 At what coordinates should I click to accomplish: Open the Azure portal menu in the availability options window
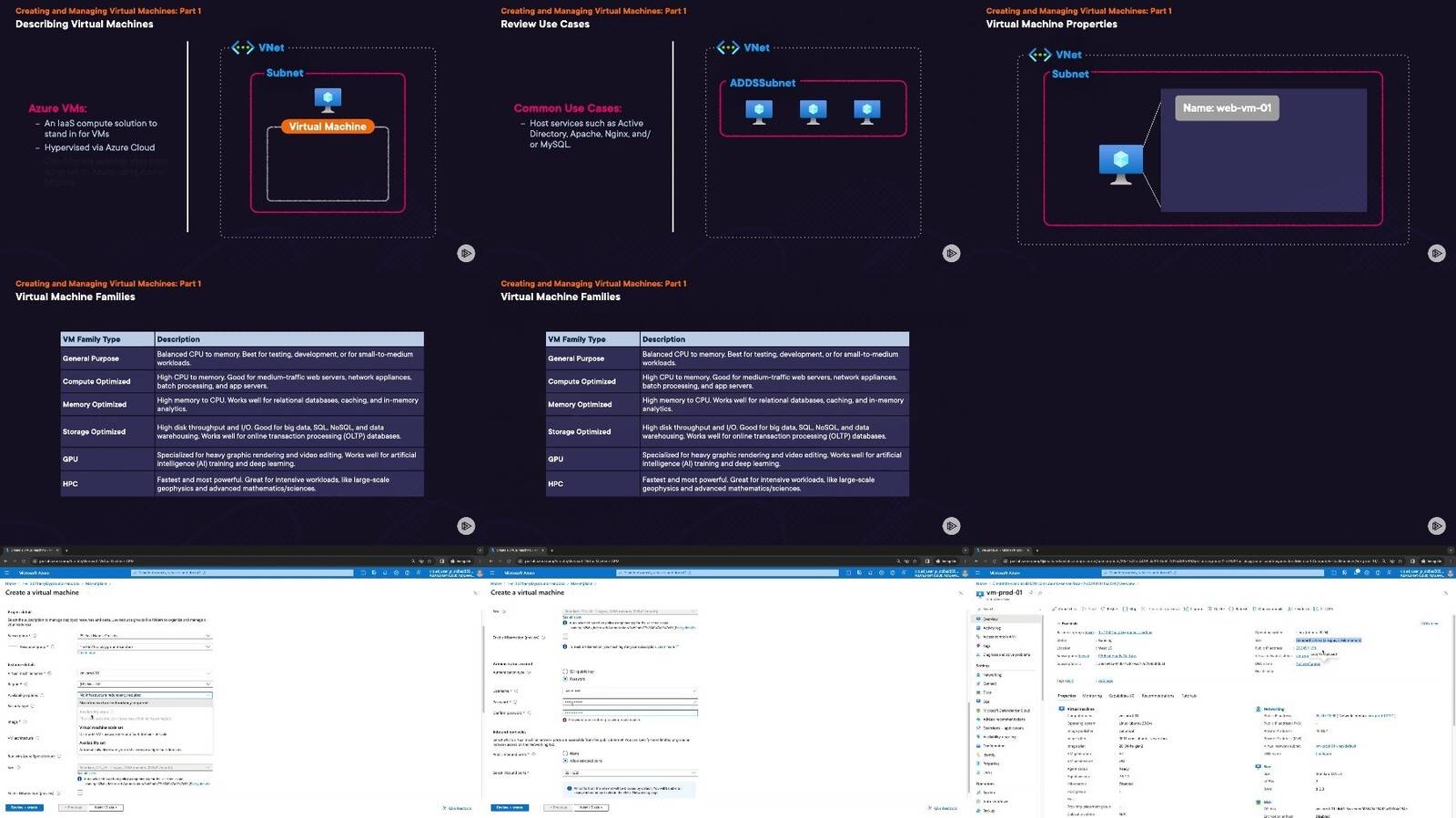point(7,572)
